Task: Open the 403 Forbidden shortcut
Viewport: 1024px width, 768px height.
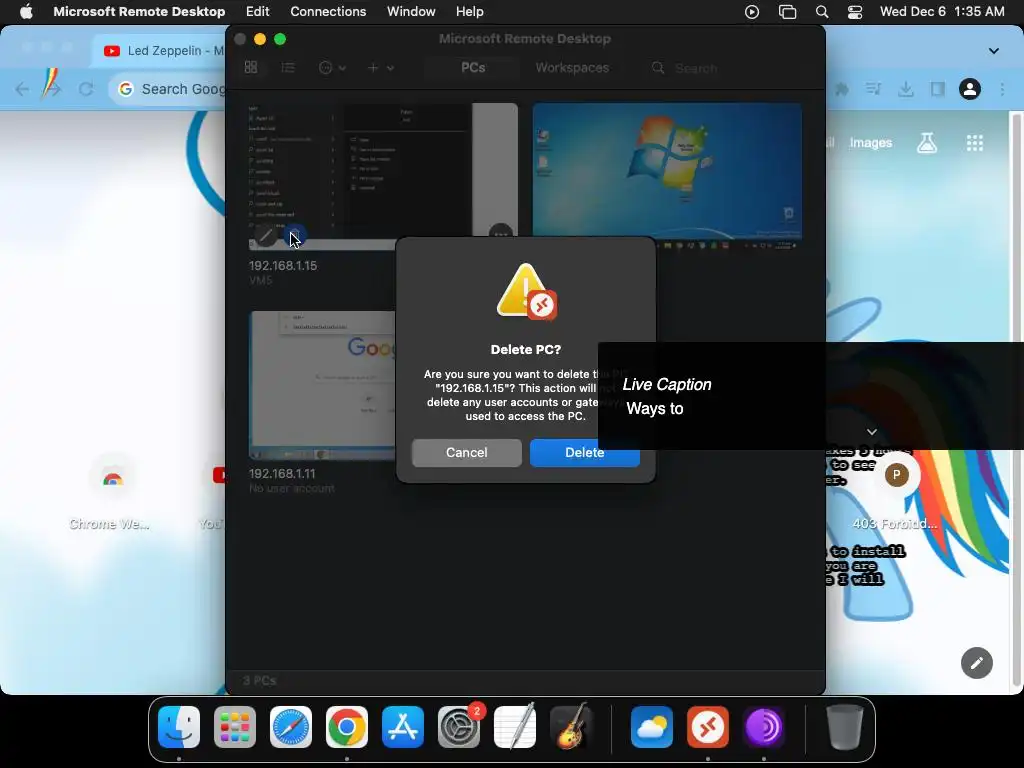Action: pyautogui.click(x=895, y=491)
